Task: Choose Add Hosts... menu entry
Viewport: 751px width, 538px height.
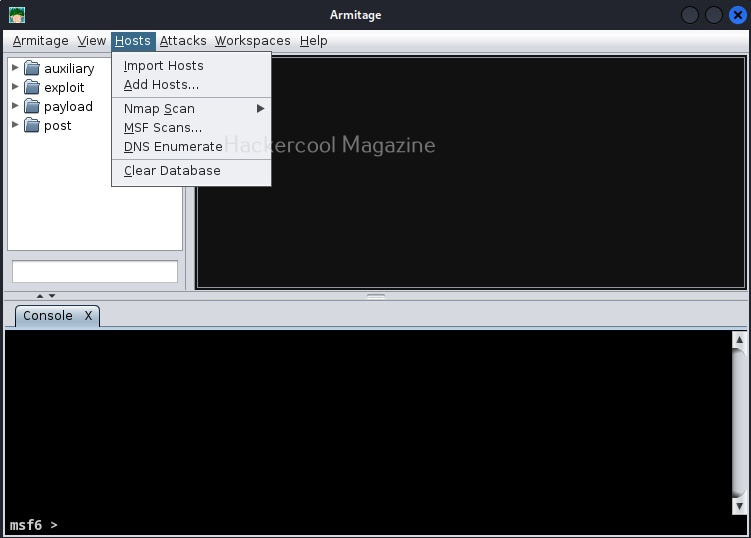Action: coord(191,85)
